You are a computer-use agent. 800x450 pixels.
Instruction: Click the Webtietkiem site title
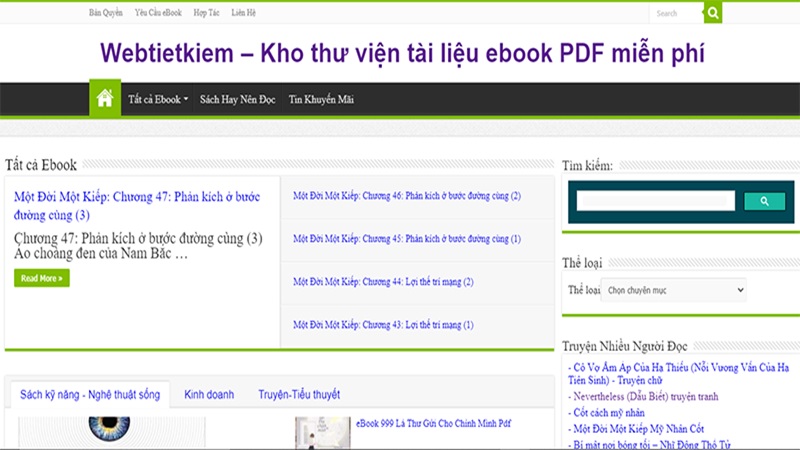click(x=402, y=53)
